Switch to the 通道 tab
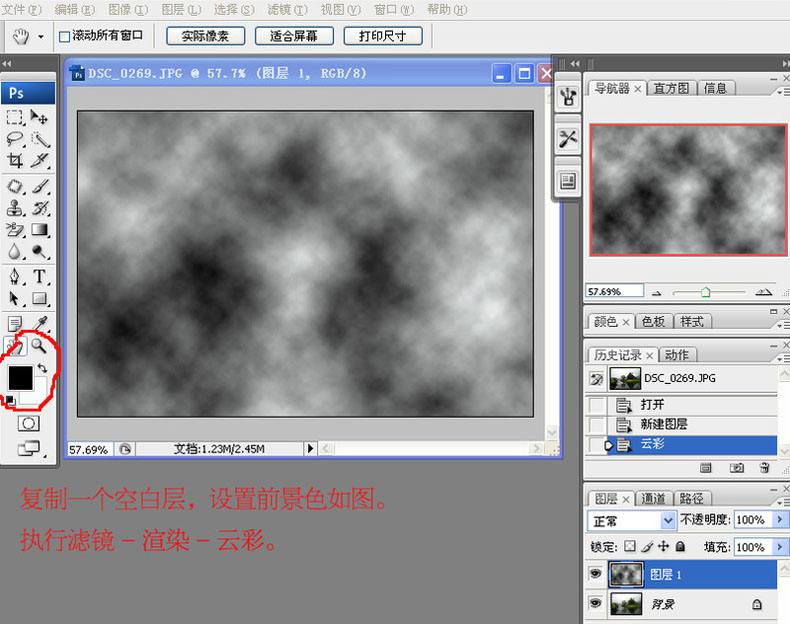Image resolution: width=790 pixels, height=624 pixels. click(653, 499)
